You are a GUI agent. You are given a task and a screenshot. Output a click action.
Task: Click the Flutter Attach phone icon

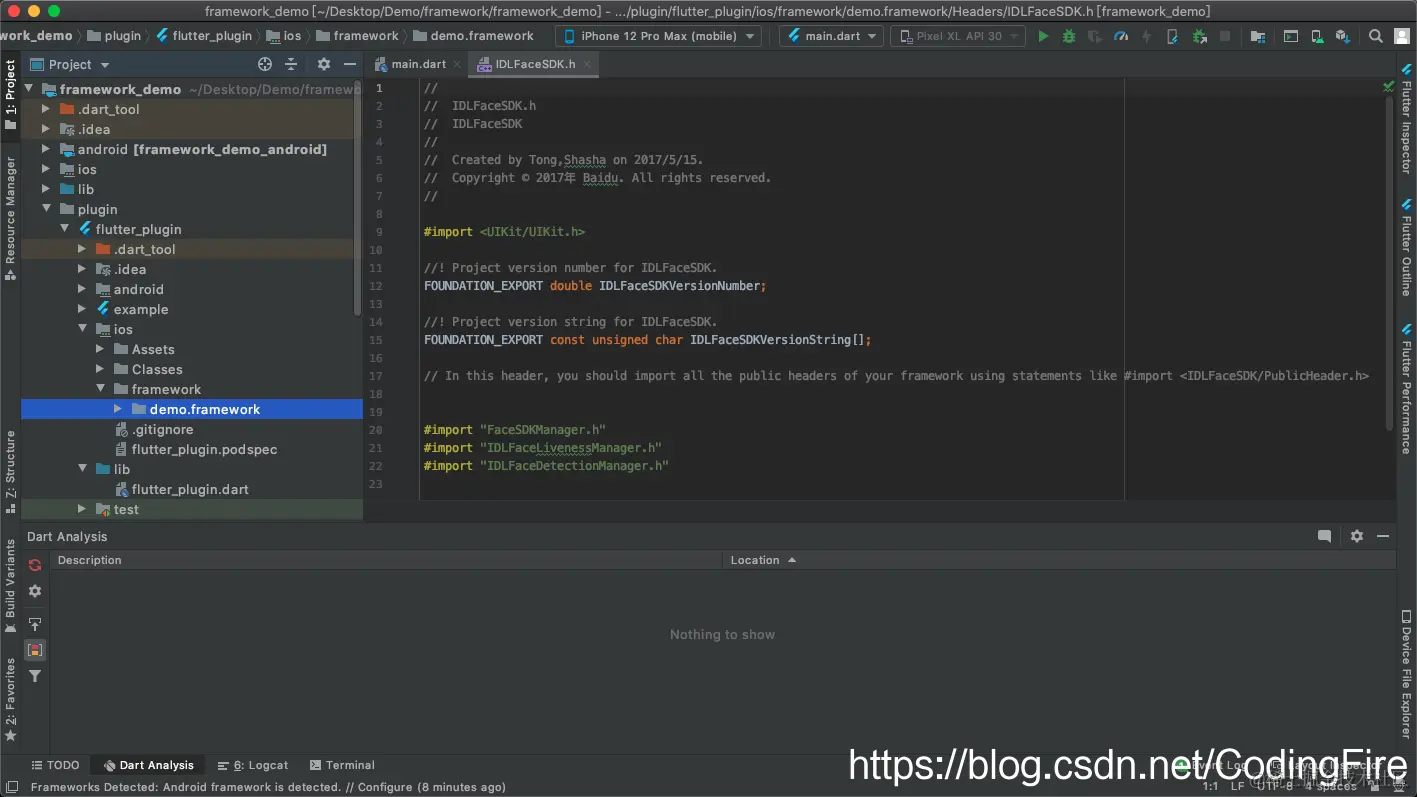click(x=1173, y=36)
